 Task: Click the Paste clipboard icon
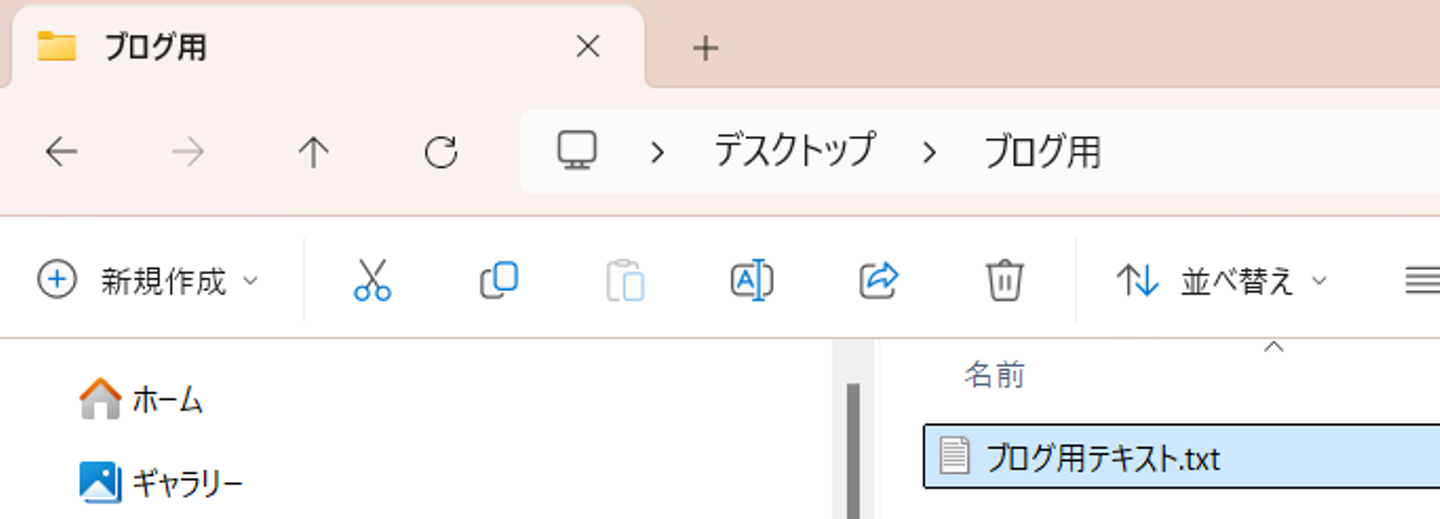point(625,281)
